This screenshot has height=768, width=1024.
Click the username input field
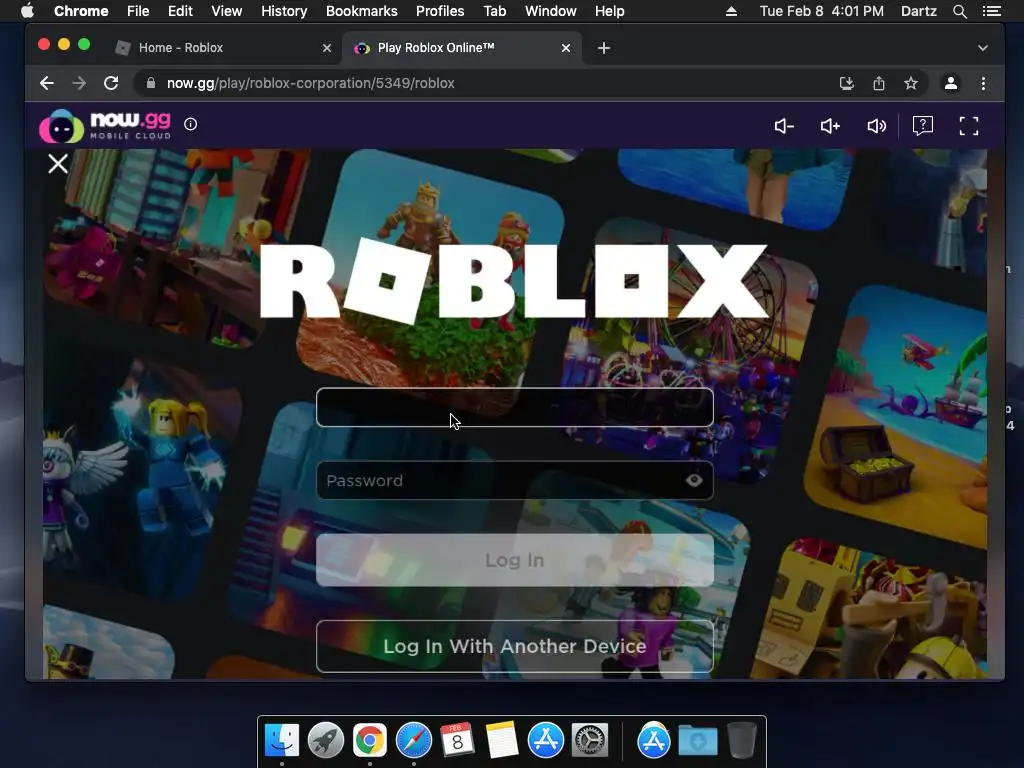coord(515,408)
